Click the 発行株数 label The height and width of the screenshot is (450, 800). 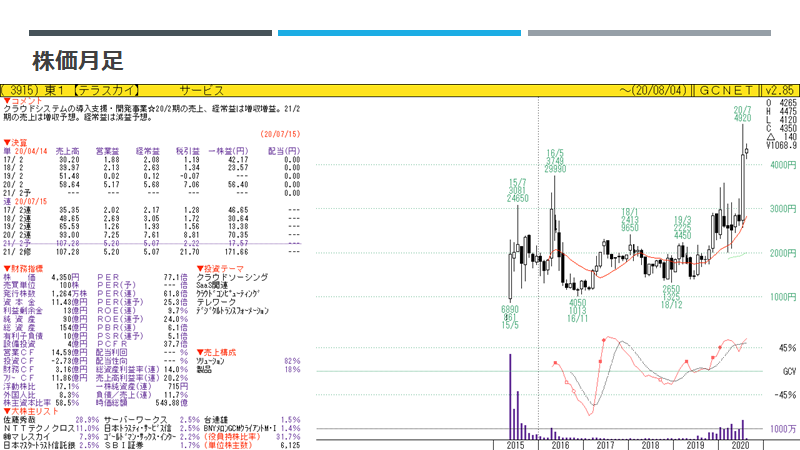[x=19, y=294]
